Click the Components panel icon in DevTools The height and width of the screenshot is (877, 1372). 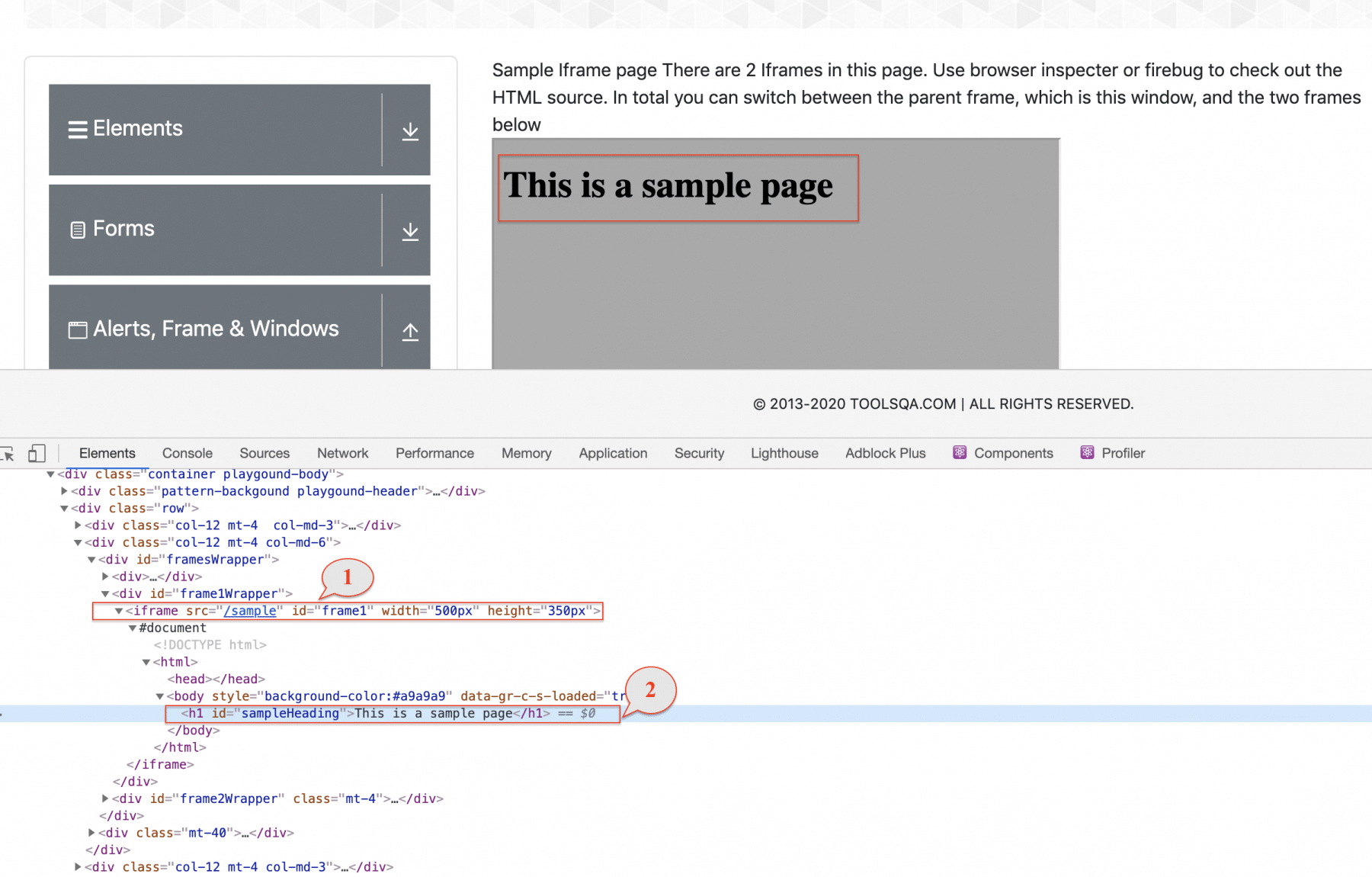click(959, 452)
